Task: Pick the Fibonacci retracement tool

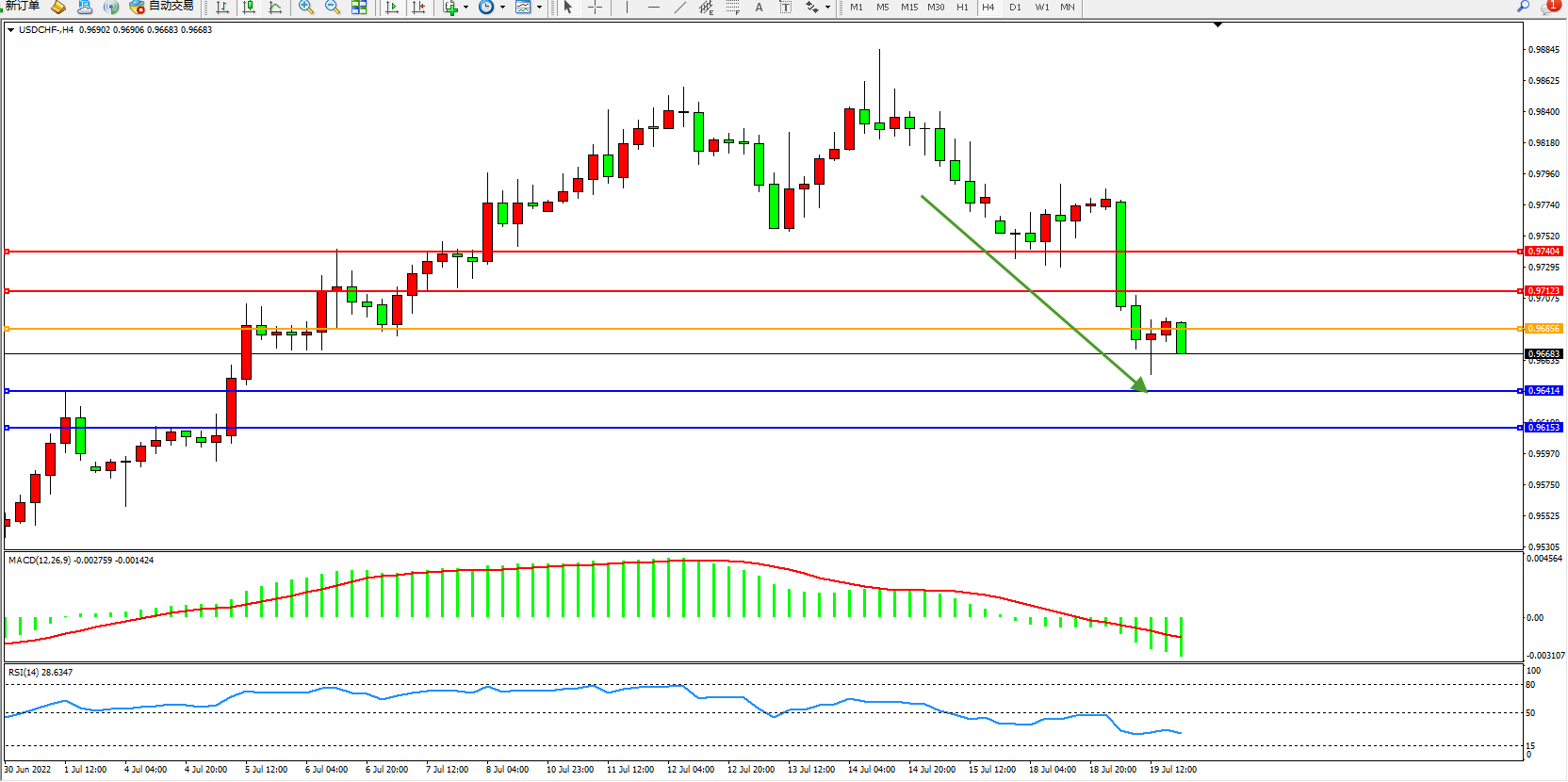Action: click(733, 8)
